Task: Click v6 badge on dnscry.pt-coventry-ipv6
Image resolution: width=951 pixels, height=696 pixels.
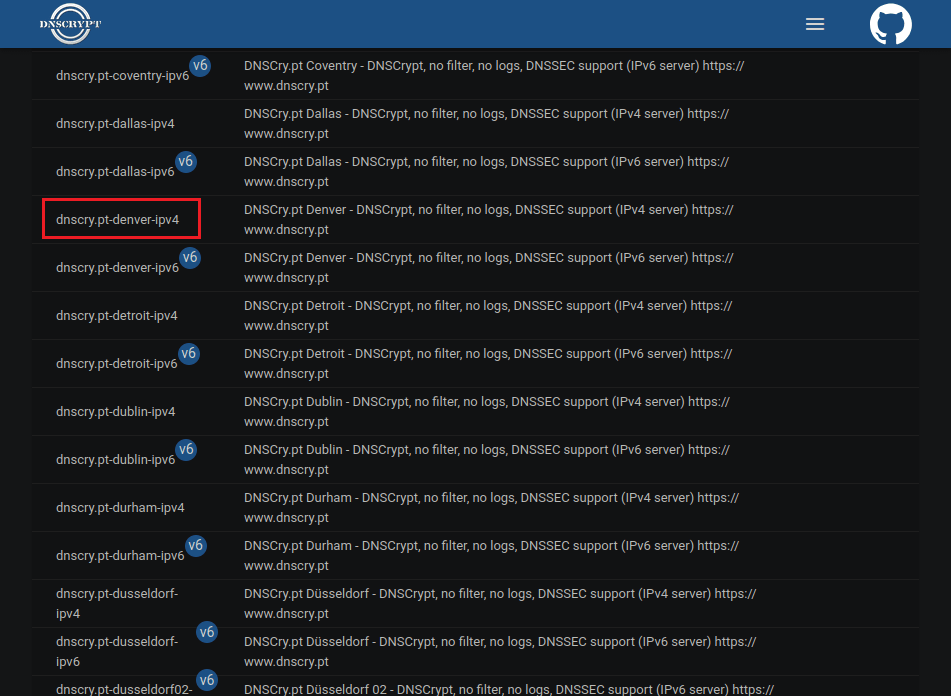Action: 200,65
